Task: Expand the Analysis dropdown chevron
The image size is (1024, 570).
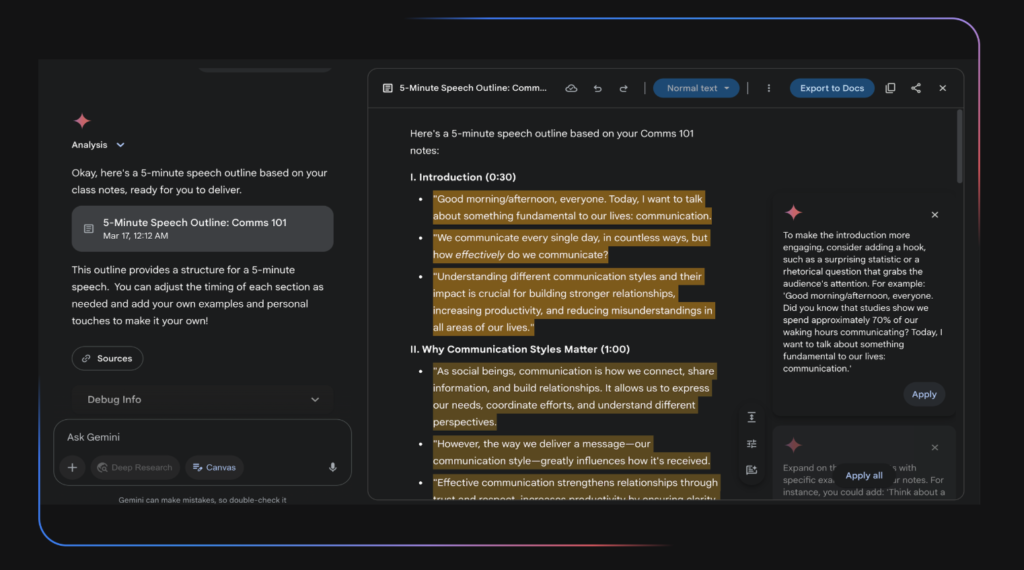Action: pos(120,145)
